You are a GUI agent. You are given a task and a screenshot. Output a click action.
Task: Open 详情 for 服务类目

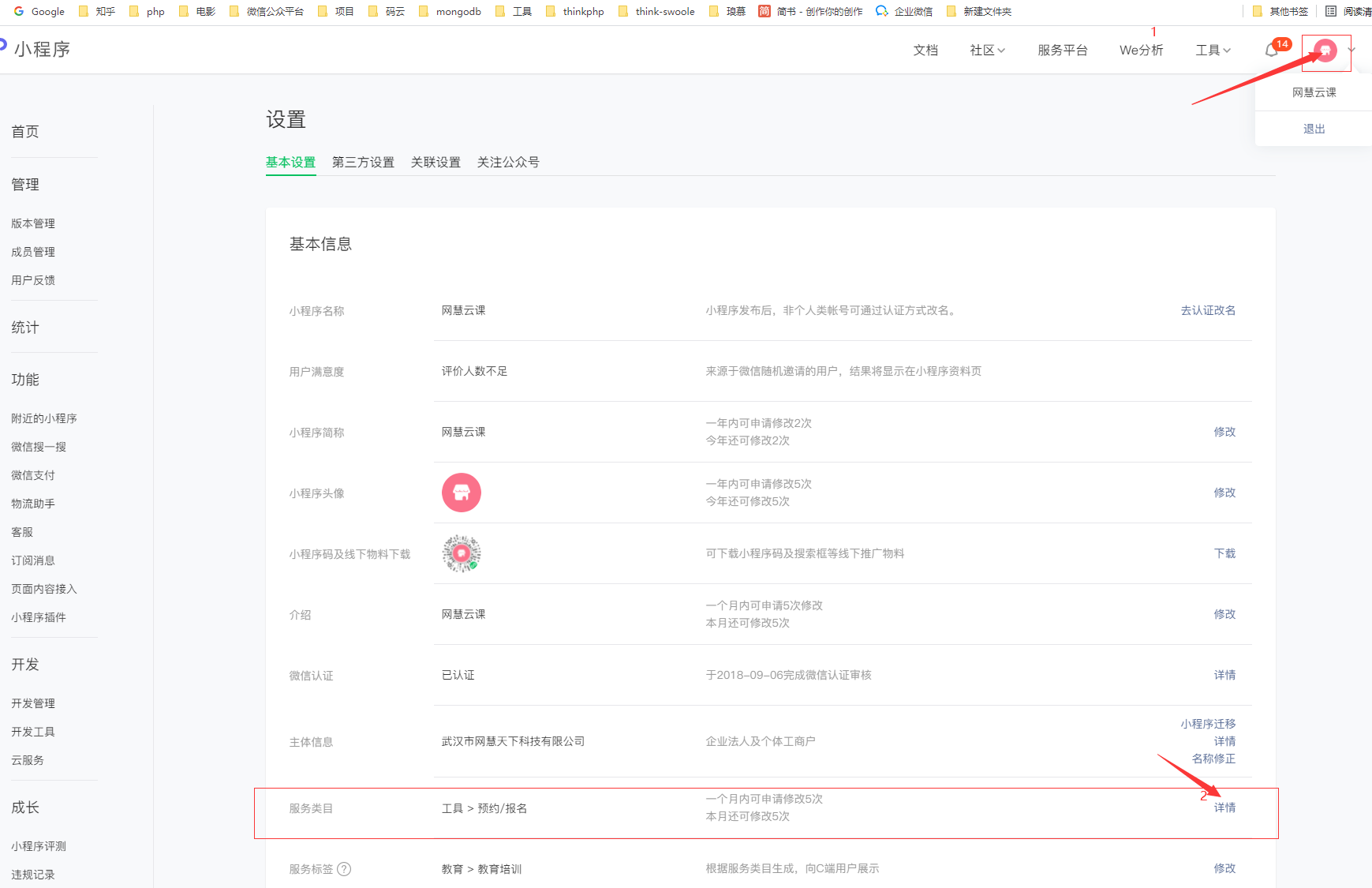tap(1224, 807)
